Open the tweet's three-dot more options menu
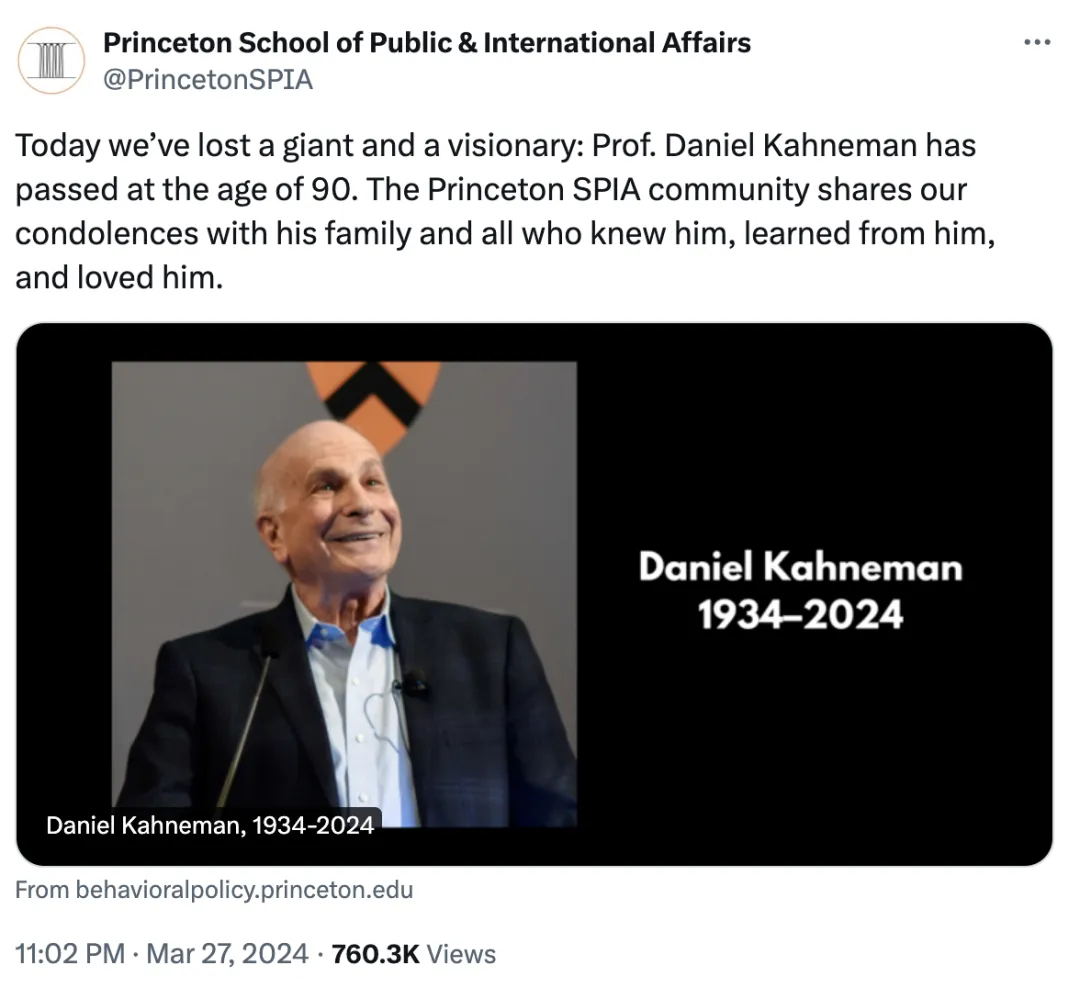Viewport: 1080px width, 999px height. point(1038,42)
